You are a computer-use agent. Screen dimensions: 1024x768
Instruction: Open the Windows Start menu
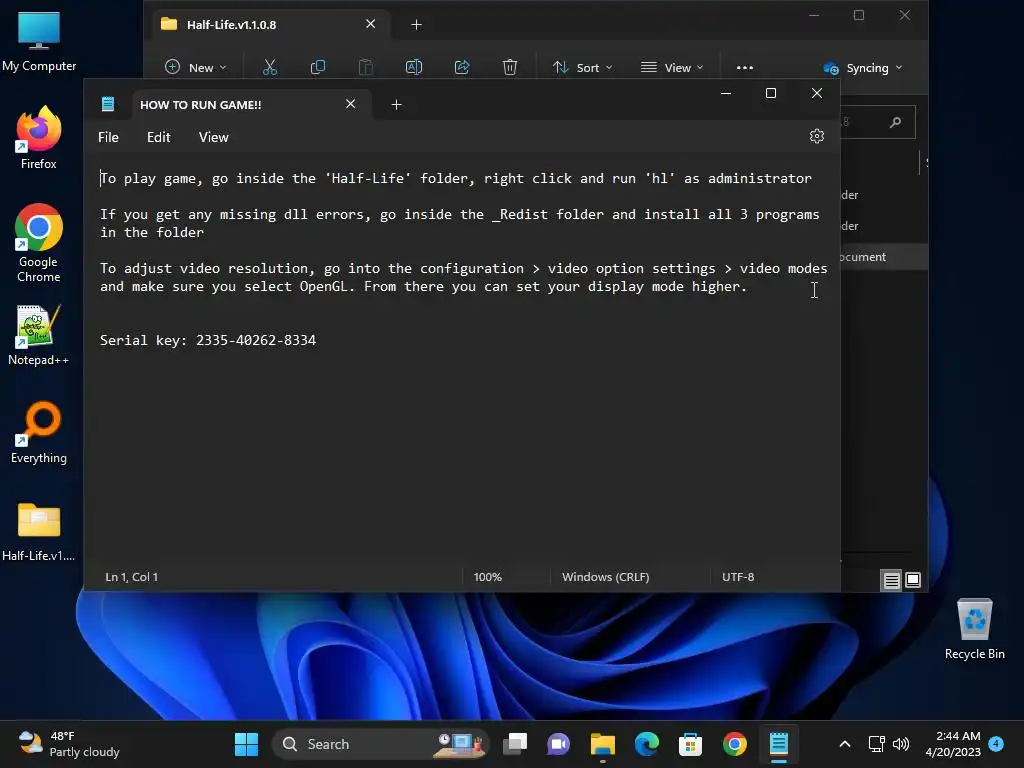[x=246, y=744]
